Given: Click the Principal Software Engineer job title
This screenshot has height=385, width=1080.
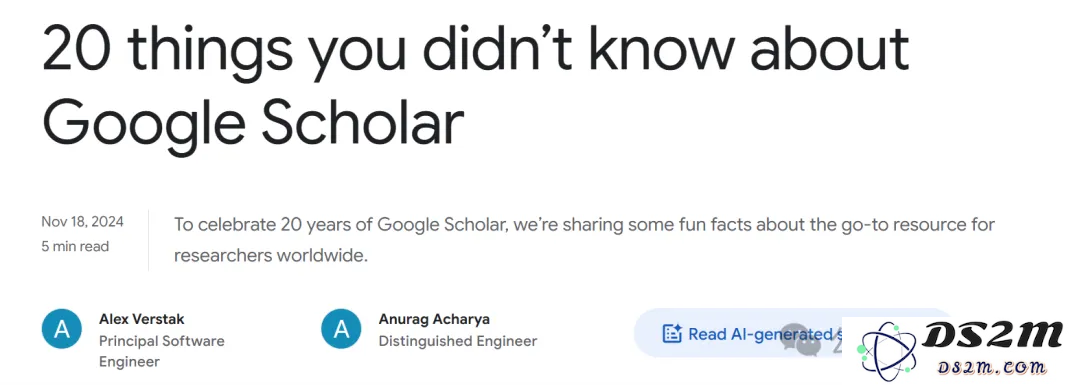Looking at the screenshot, I should [x=162, y=351].
